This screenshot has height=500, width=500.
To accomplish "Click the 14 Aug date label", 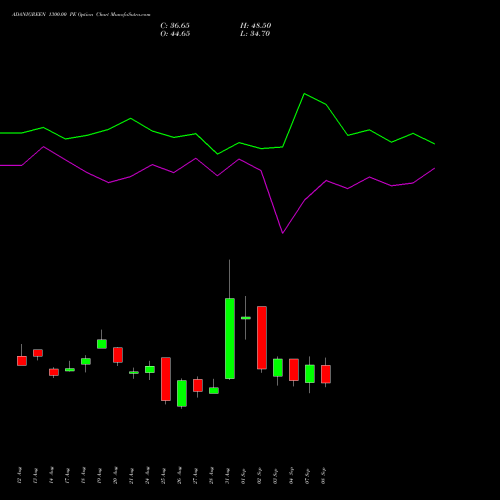I will tap(51, 475).
